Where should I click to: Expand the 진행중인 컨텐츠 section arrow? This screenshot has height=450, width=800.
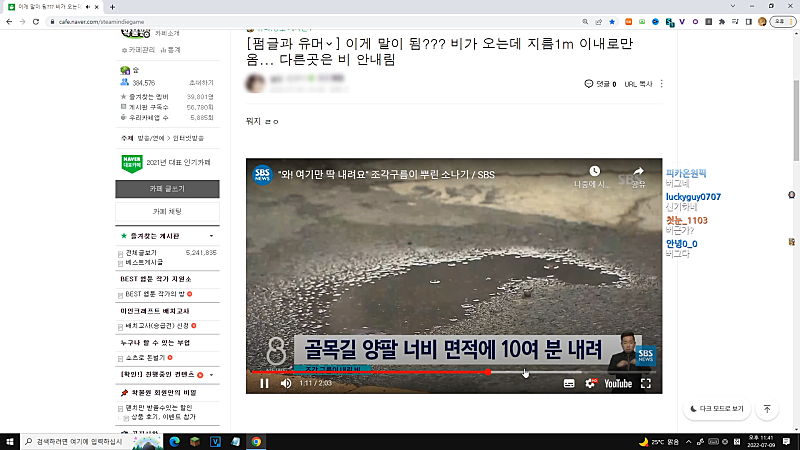[211, 375]
